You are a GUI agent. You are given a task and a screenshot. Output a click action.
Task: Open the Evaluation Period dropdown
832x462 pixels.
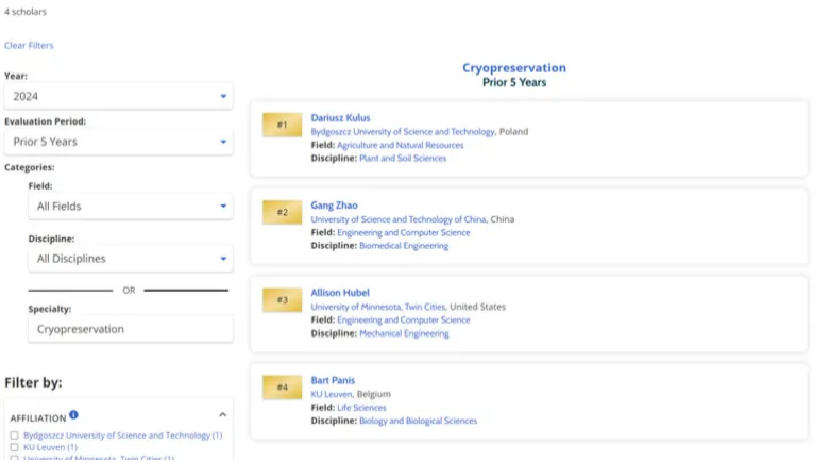click(x=118, y=142)
